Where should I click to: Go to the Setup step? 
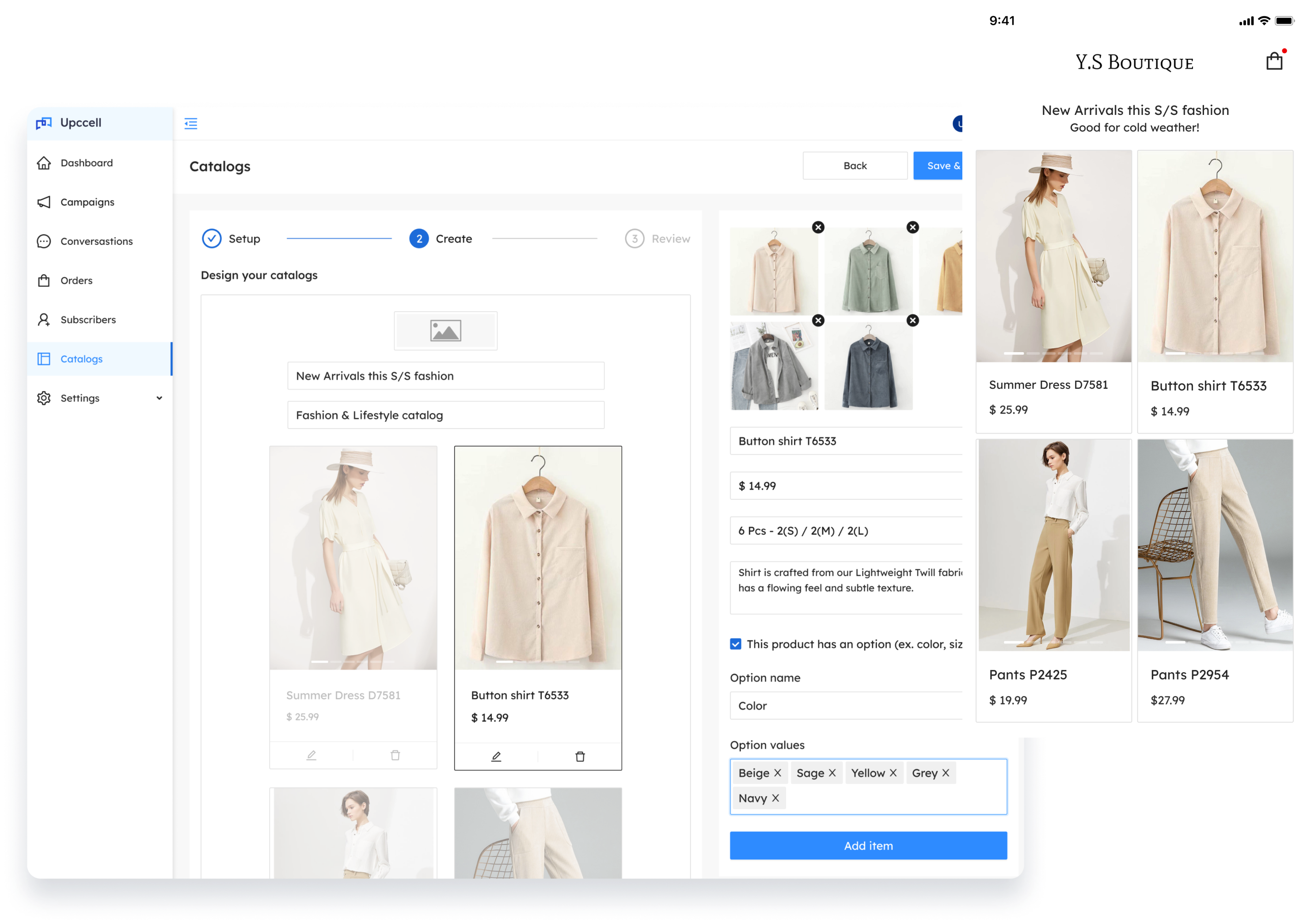click(x=231, y=239)
